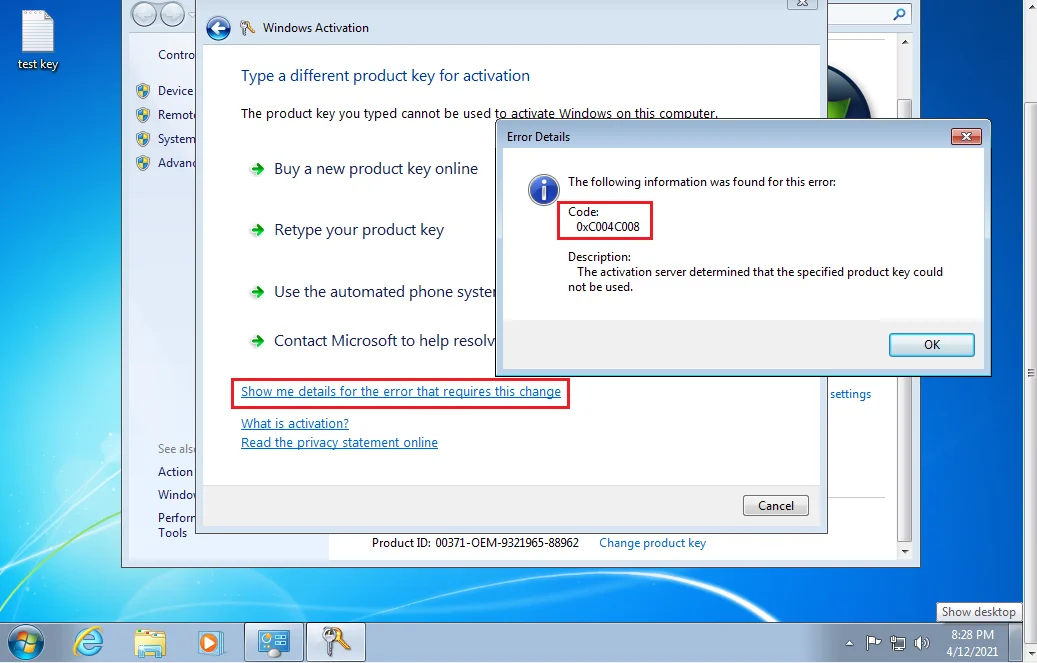Image resolution: width=1037 pixels, height=663 pixels.
Task: Open the What is activation link
Action: [x=294, y=423]
